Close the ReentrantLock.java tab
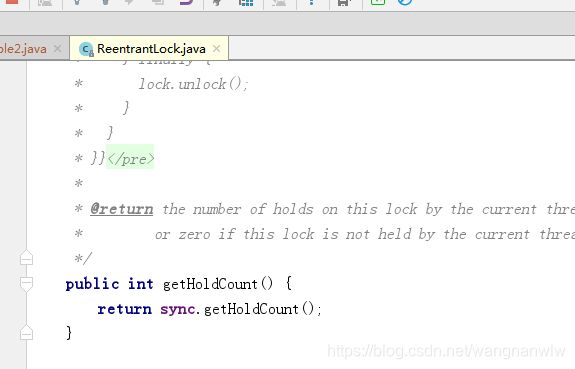 pos(217,48)
